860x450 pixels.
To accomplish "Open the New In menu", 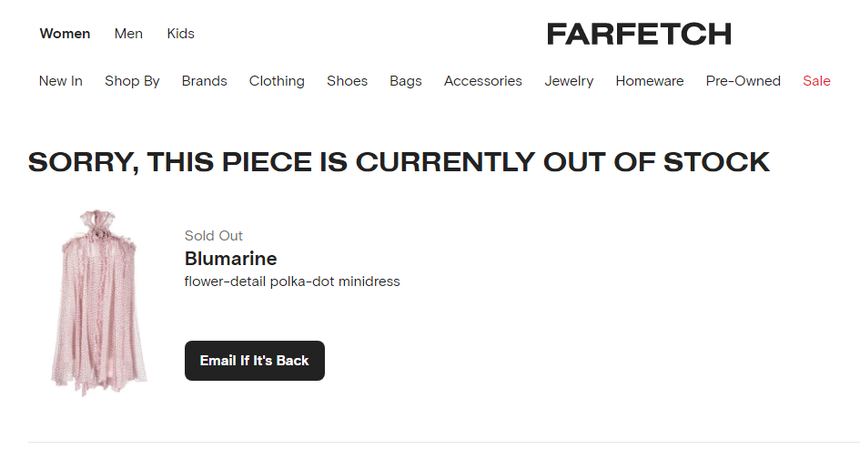I will [x=61, y=81].
